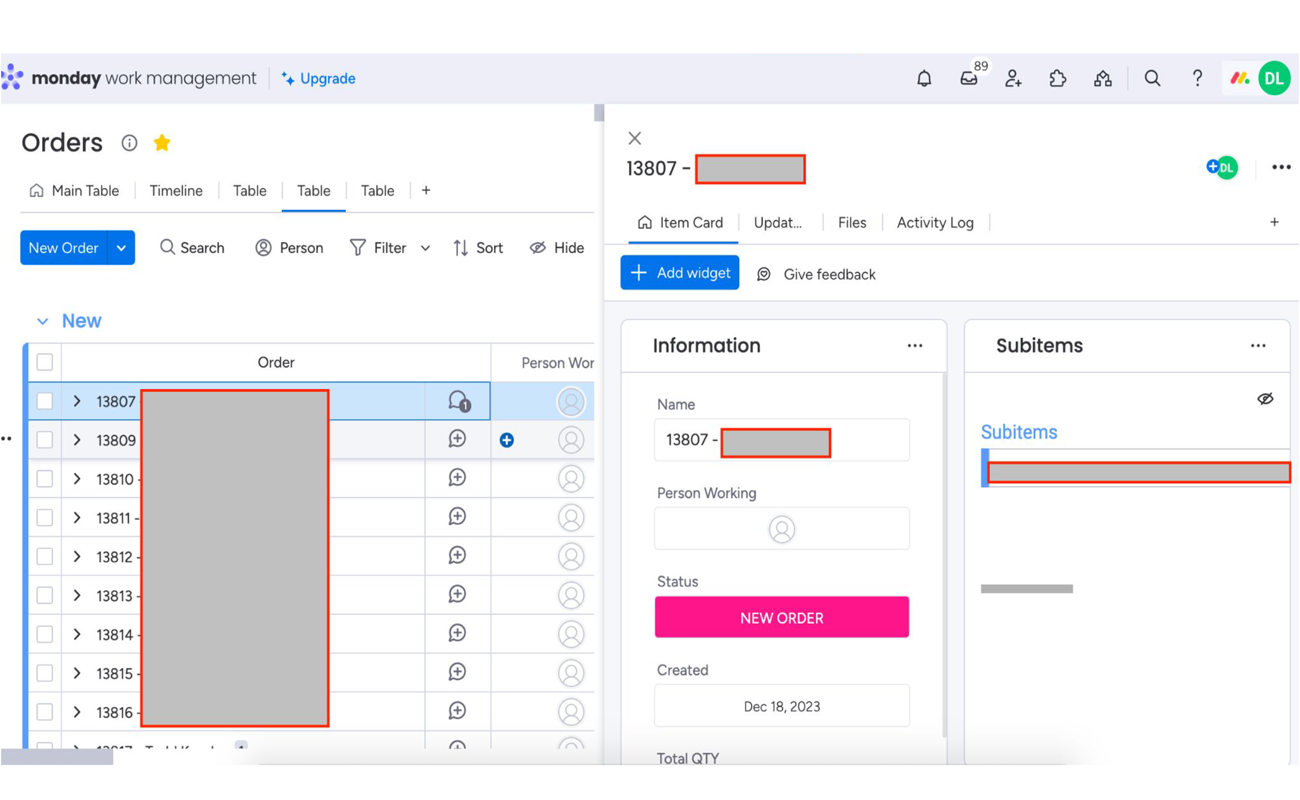The image size is (1300, 800).
Task: Open the New Order dropdown arrow
Action: click(121, 248)
